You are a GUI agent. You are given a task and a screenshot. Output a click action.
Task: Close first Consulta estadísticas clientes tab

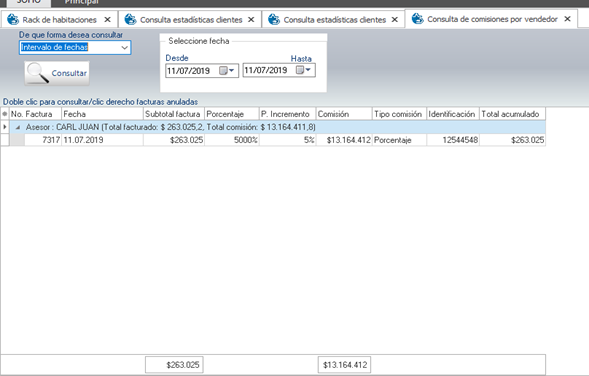[x=251, y=20]
